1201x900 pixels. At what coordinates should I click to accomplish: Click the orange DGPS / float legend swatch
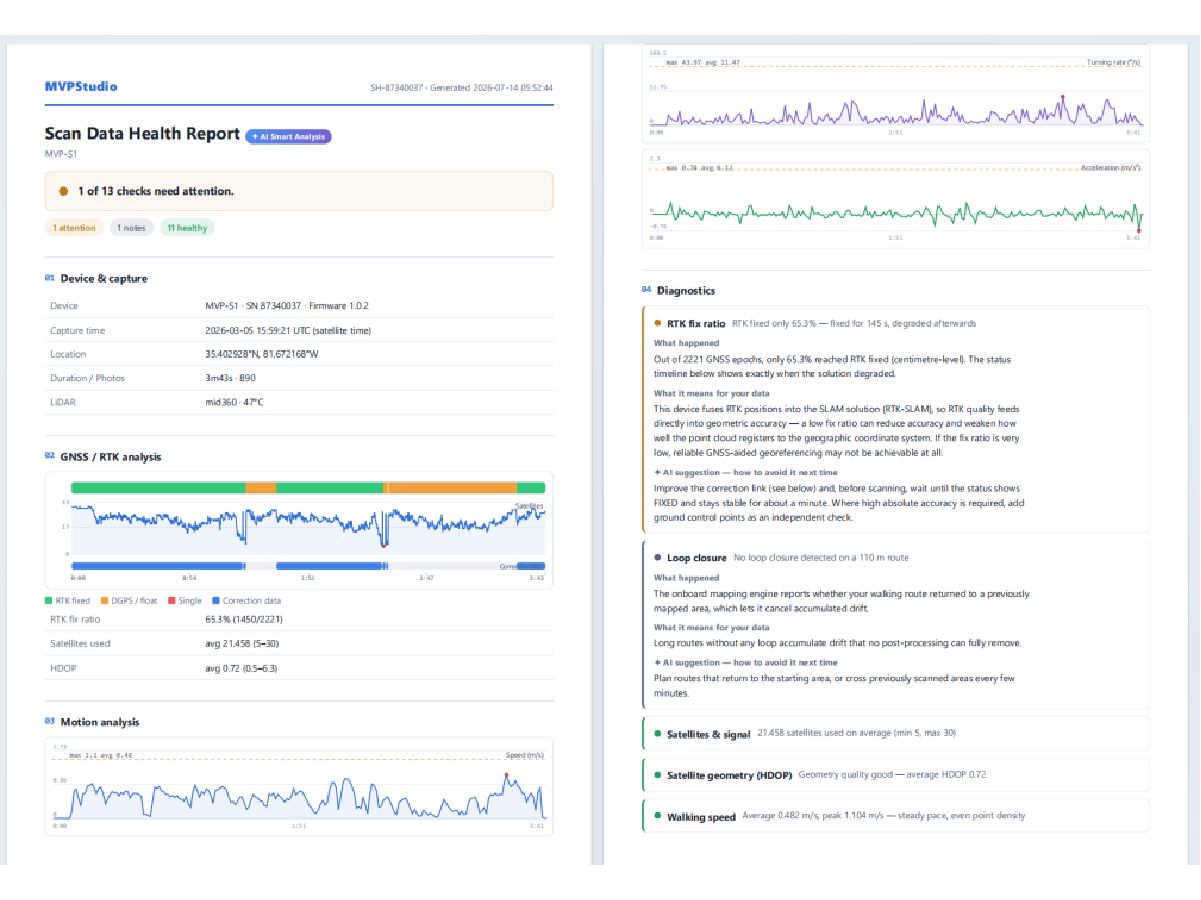point(105,601)
